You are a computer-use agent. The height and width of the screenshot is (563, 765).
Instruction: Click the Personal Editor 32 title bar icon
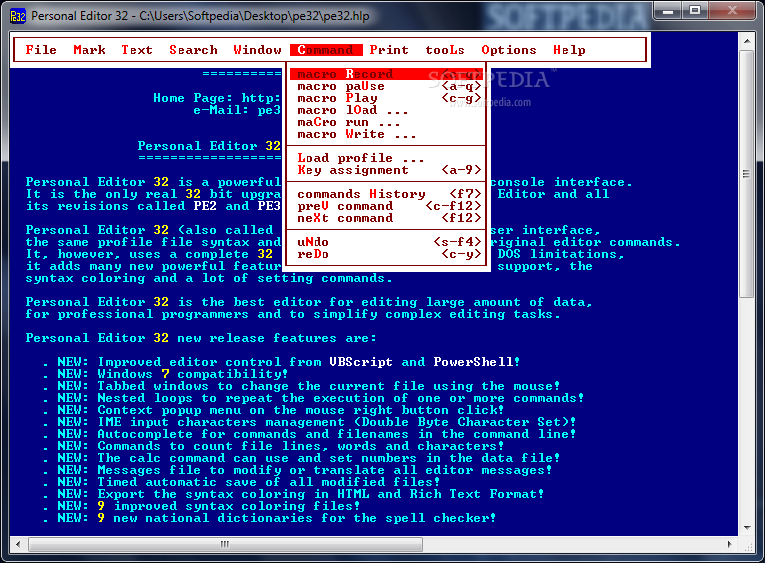[18, 16]
